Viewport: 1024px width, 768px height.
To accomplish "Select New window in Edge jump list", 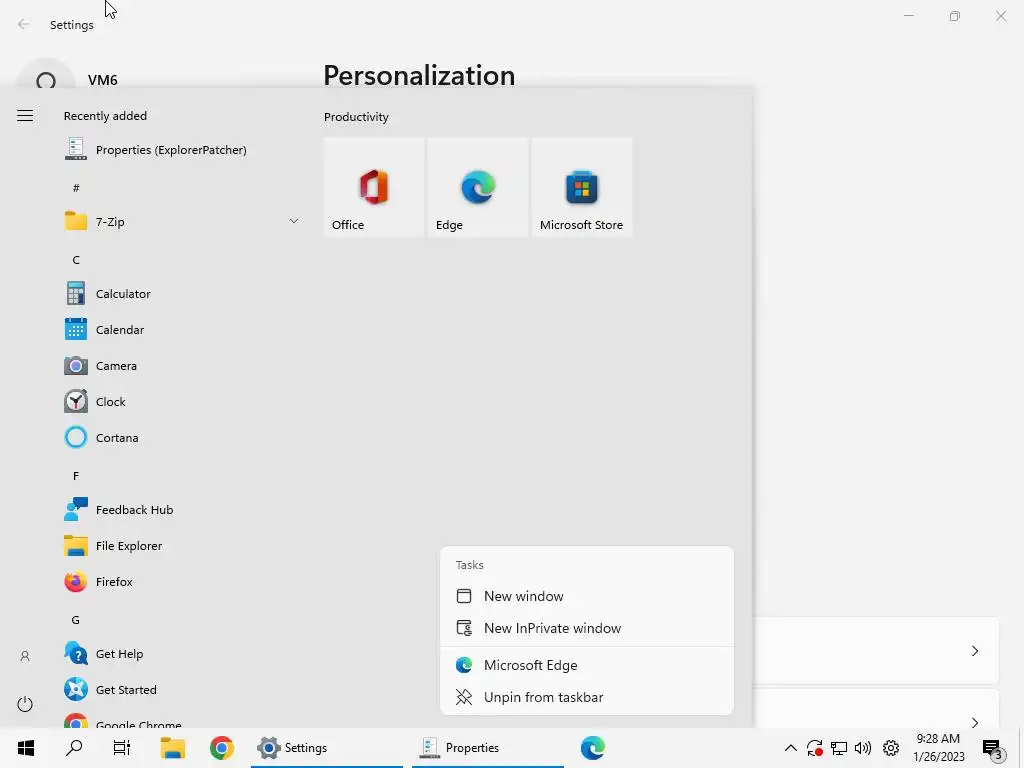I will (586, 596).
